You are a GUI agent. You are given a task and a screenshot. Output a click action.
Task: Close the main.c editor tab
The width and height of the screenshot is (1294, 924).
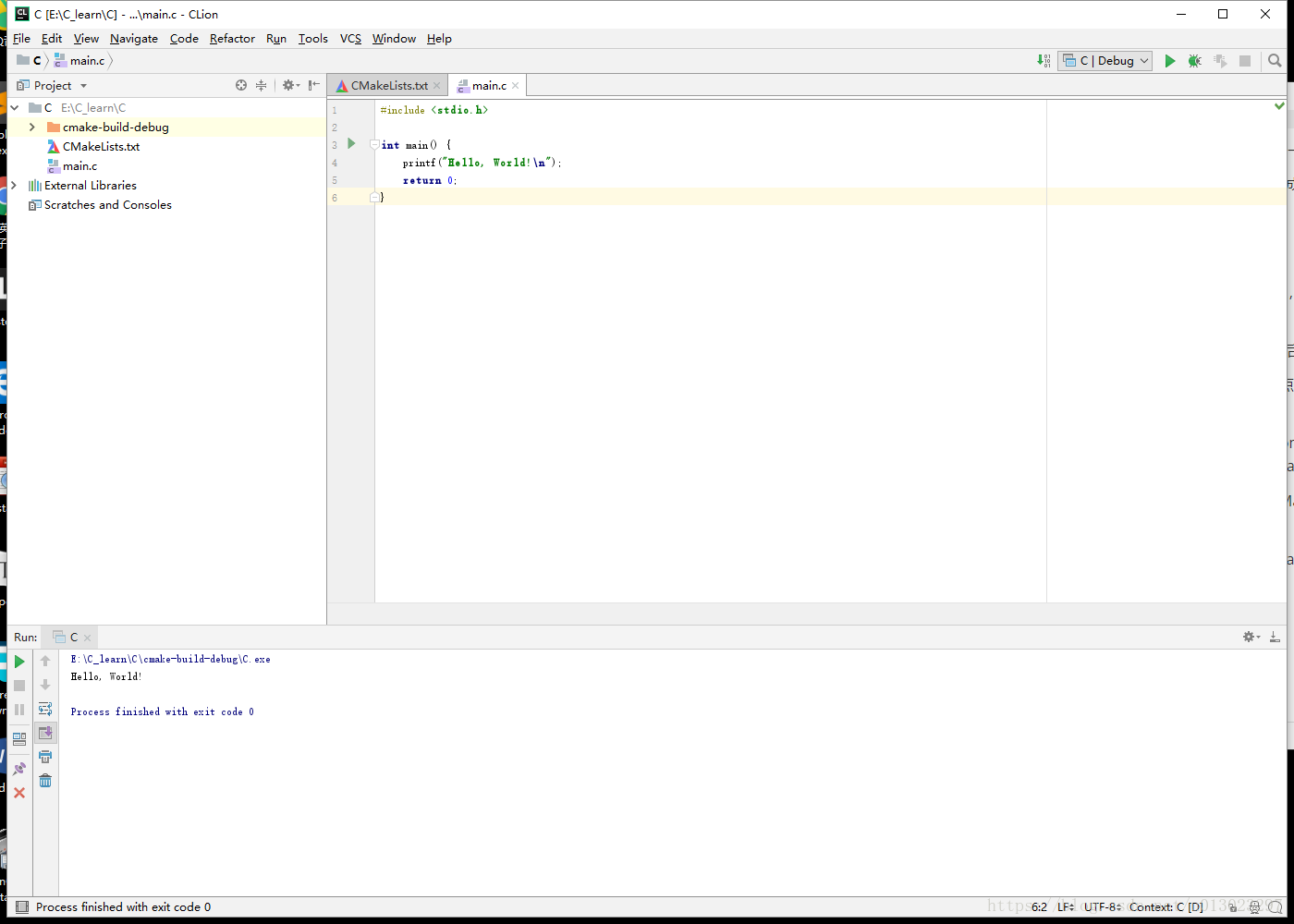tap(516, 86)
